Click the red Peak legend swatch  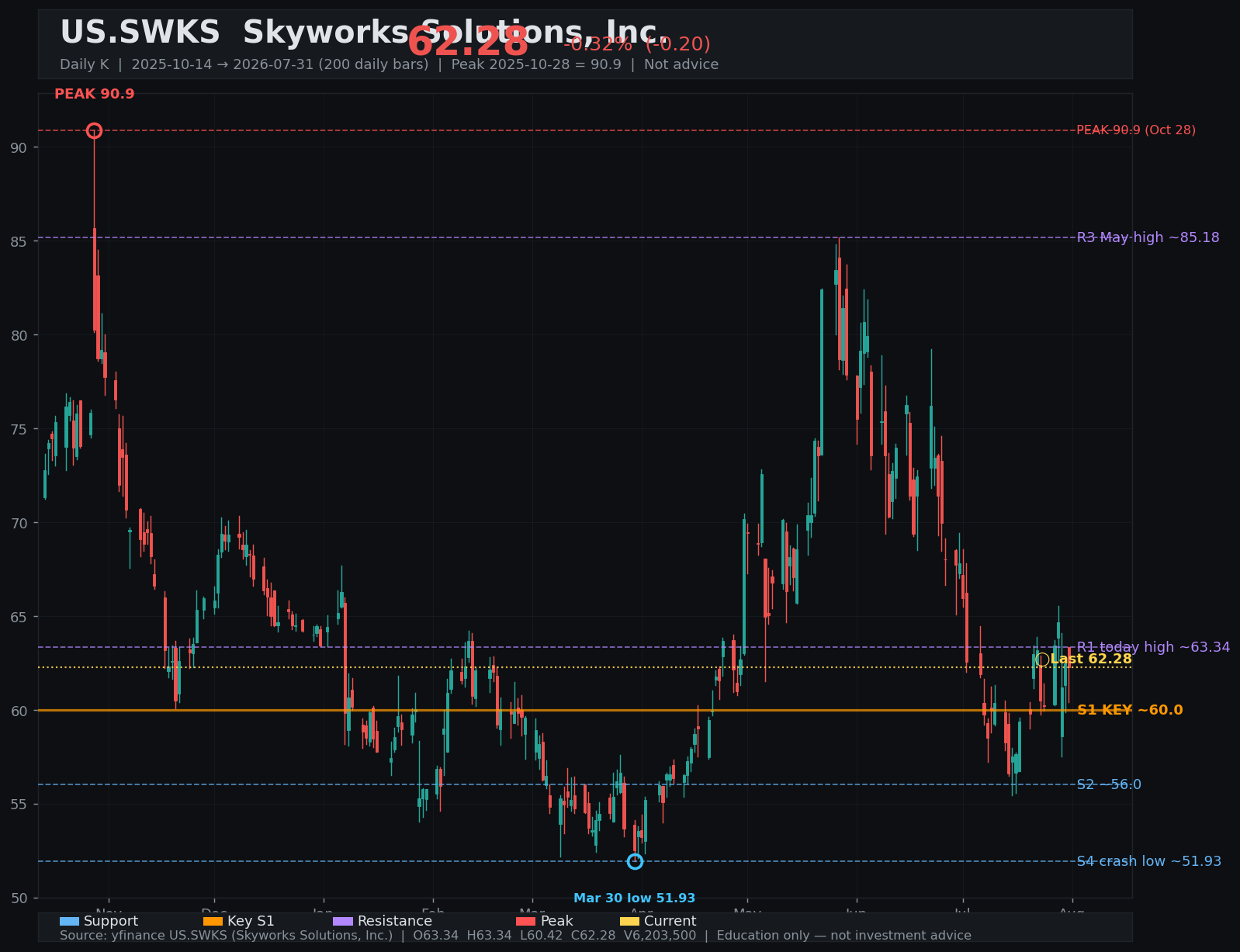tap(526, 921)
